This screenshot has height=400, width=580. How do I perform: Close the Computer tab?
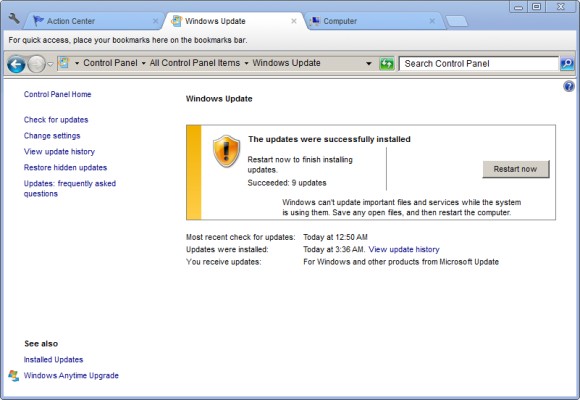[432, 21]
